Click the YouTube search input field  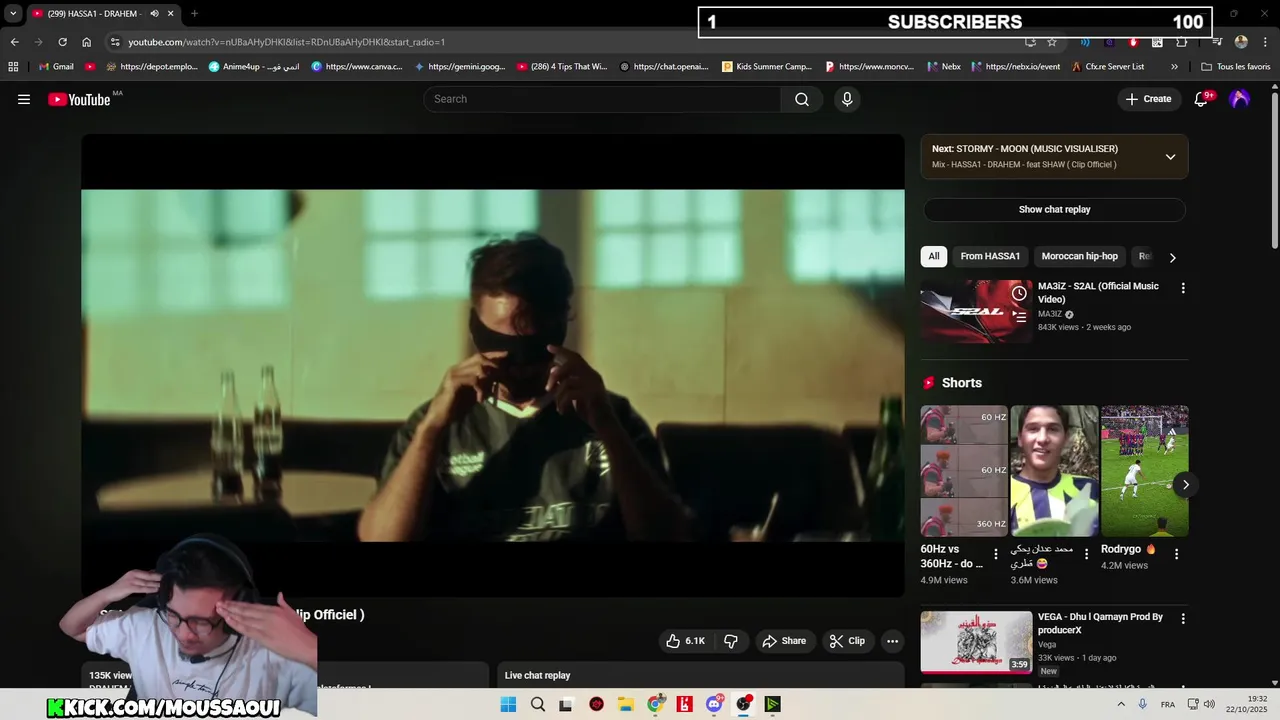tap(602, 99)
